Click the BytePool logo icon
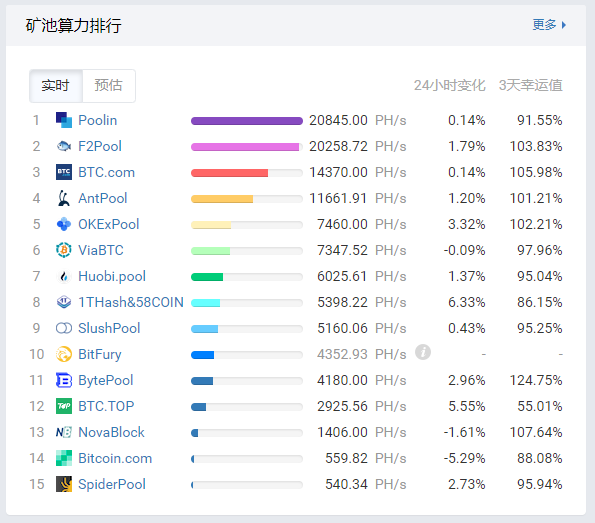 click(x=64, y=380)
